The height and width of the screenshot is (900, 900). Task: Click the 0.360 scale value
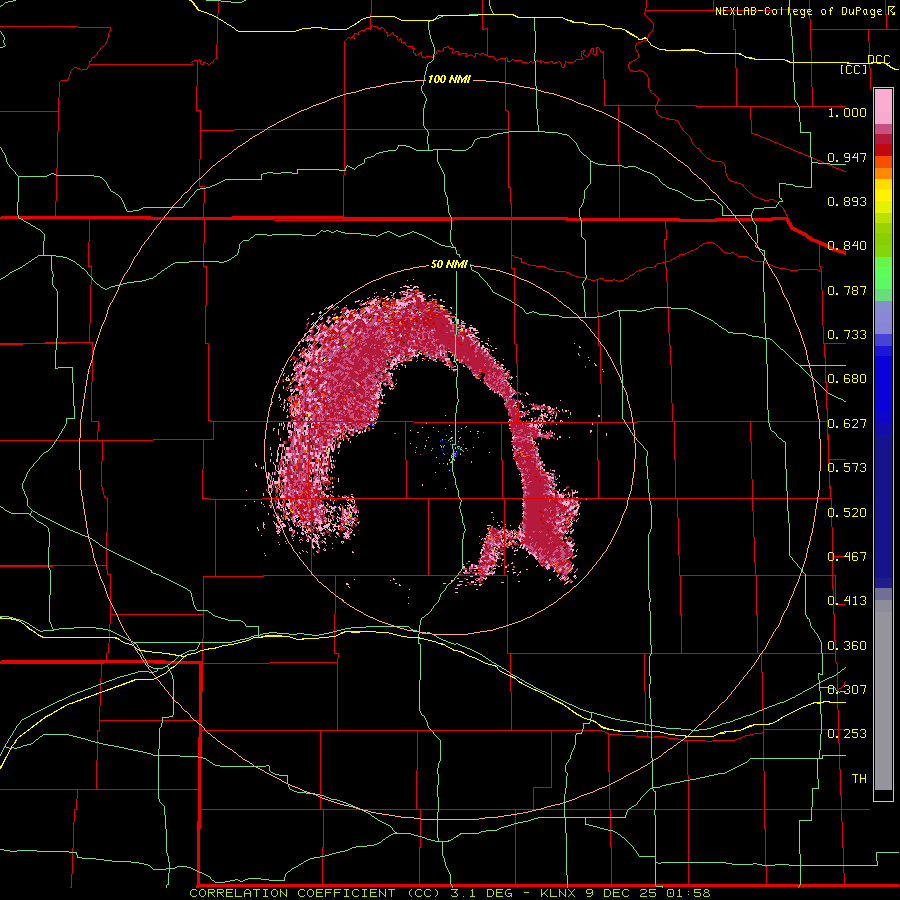pyautogui.click(x=847, y=646)
